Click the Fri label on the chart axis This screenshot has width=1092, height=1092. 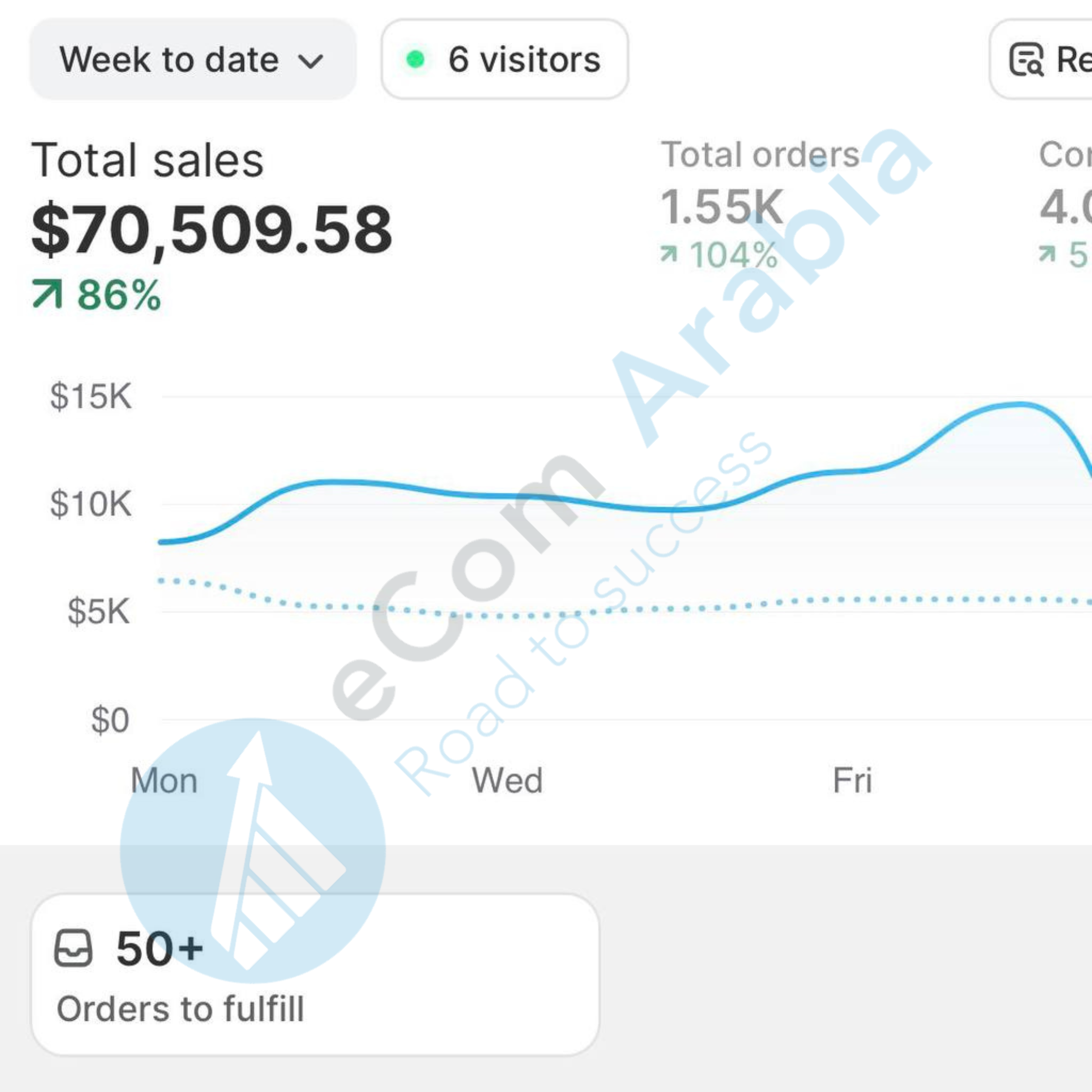(852, 781)
